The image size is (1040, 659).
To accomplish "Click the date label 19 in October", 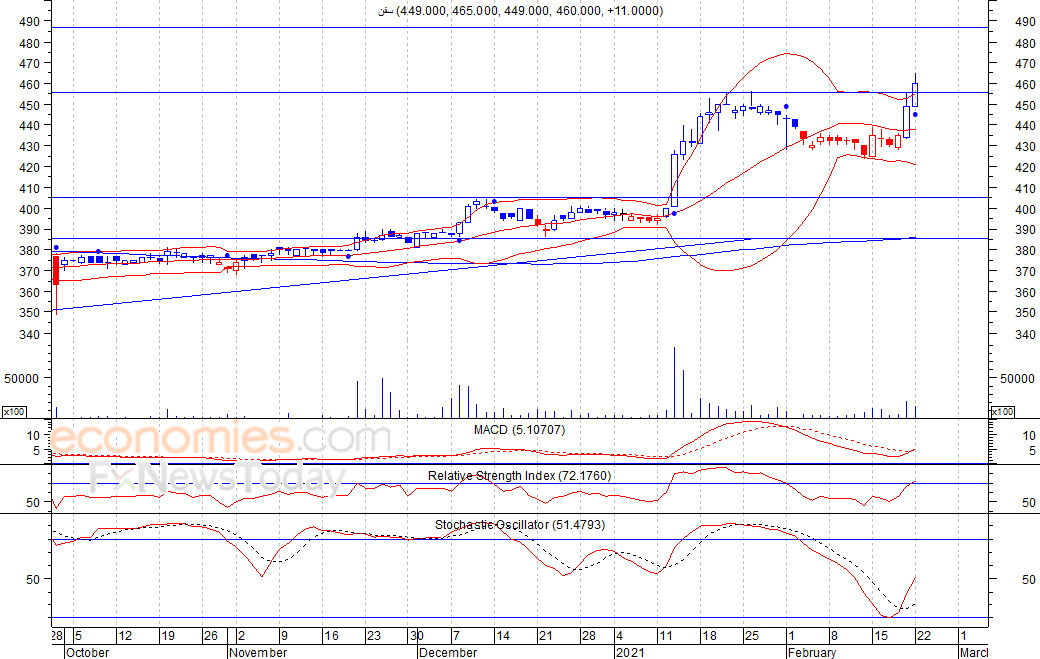I will pyautogui.click(x=168, y=636).
